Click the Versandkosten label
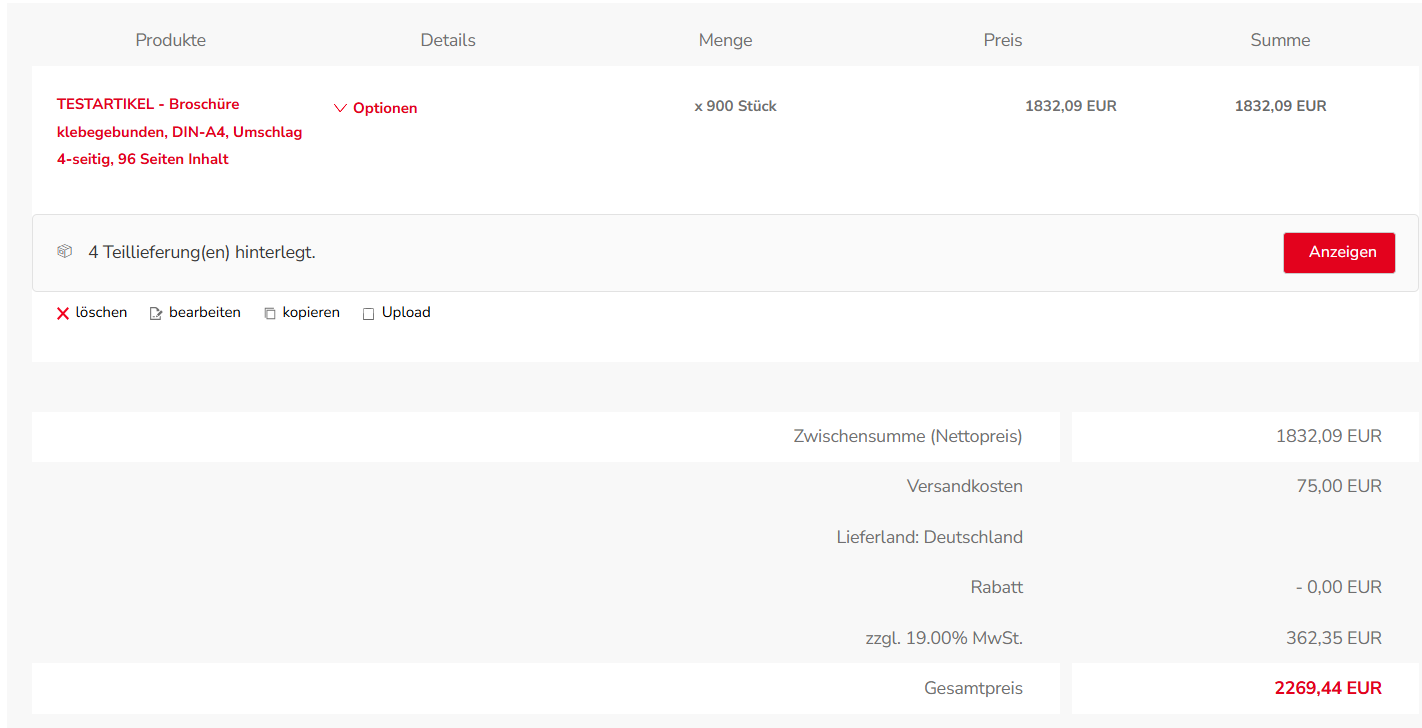This screenshot has height=728, width=1422. (x=965, y=487)
